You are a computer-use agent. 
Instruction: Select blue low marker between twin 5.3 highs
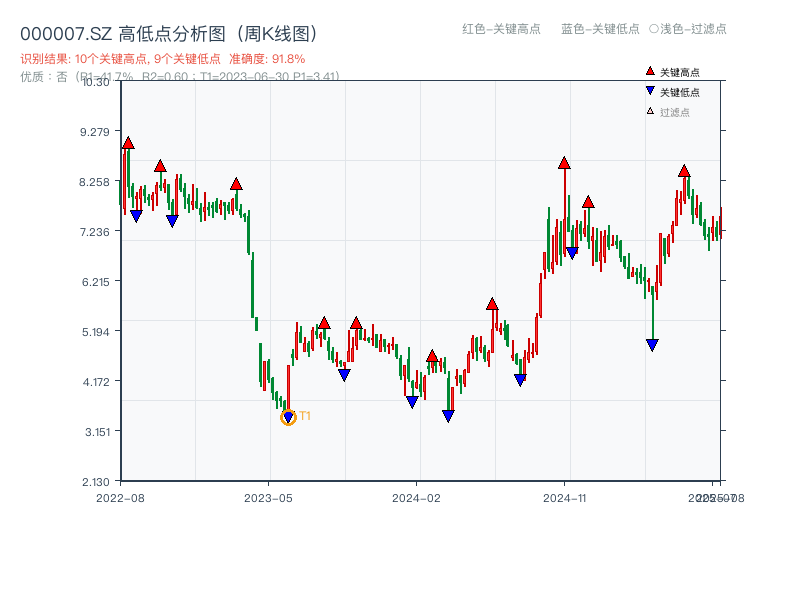point(344,375)
